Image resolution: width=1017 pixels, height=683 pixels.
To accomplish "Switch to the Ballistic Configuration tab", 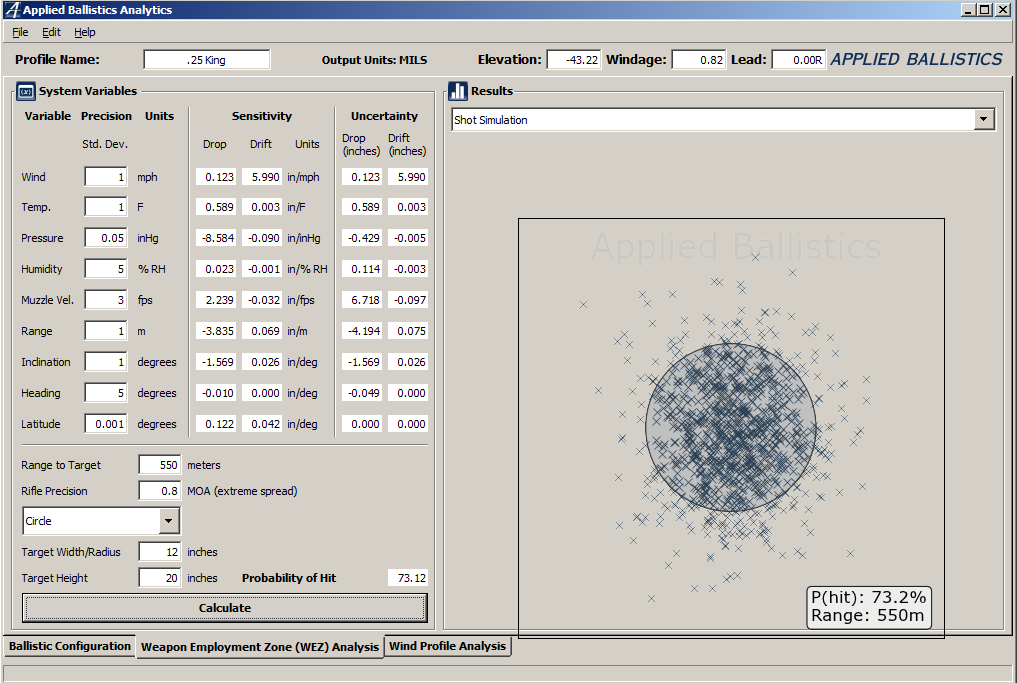I will (69, 646).
